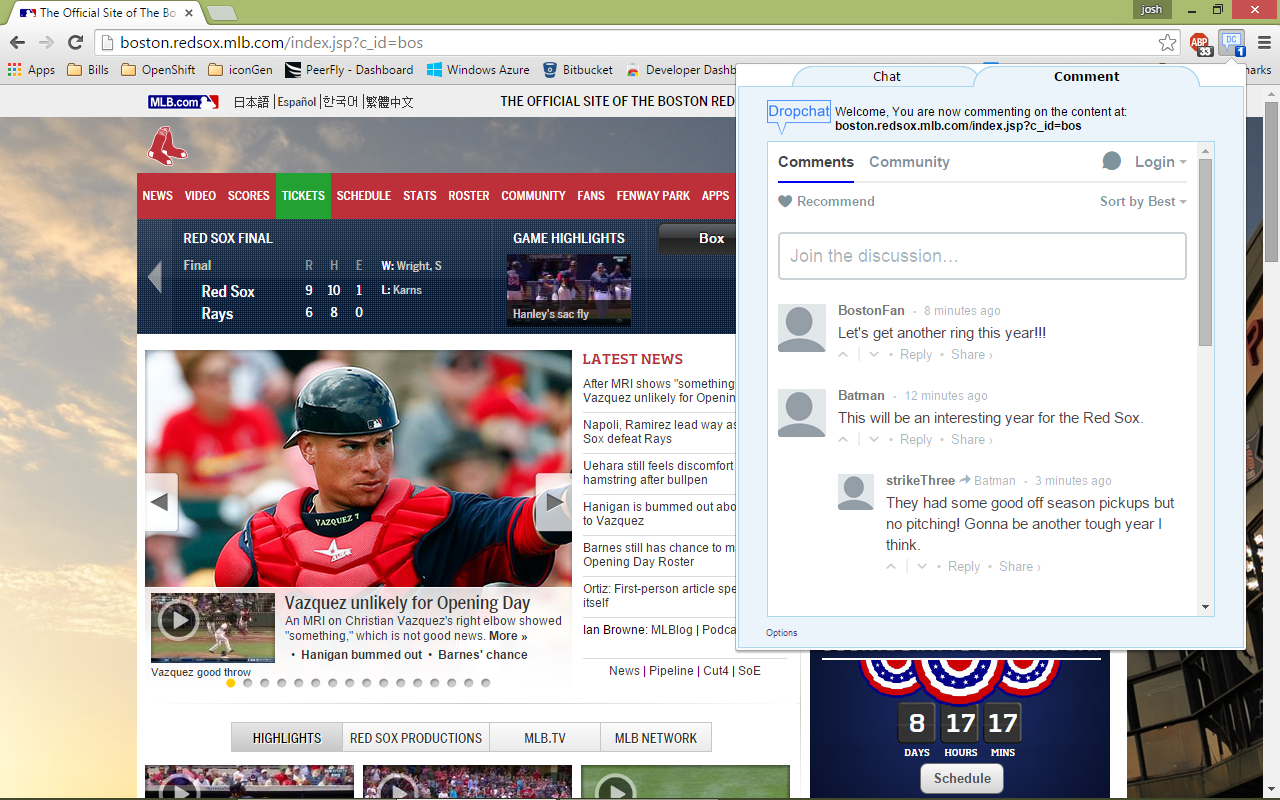
Task: Switch to the Comment tab
Action: 1086,76
